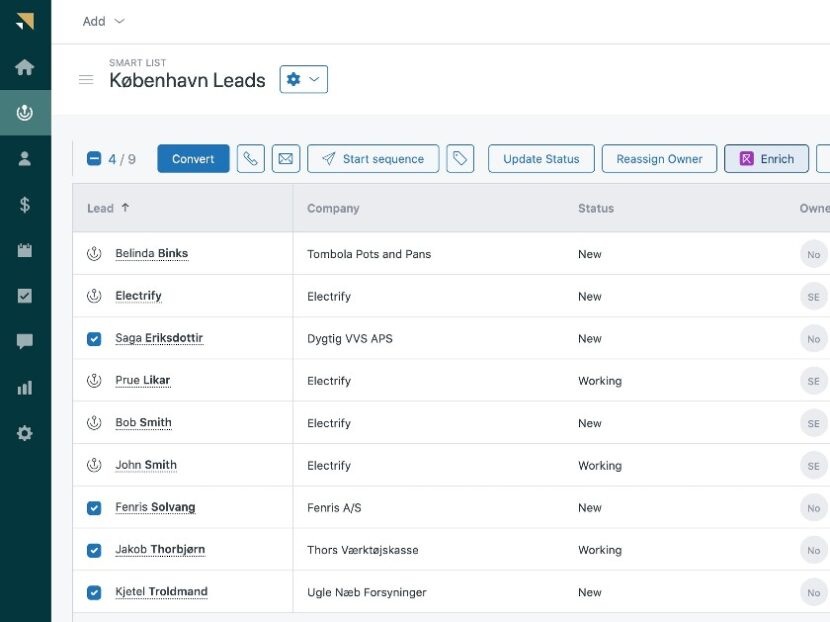Click the 4/9 master selection checkbox
This screenshot has height=622, width=830.
[x=92, y=159]
